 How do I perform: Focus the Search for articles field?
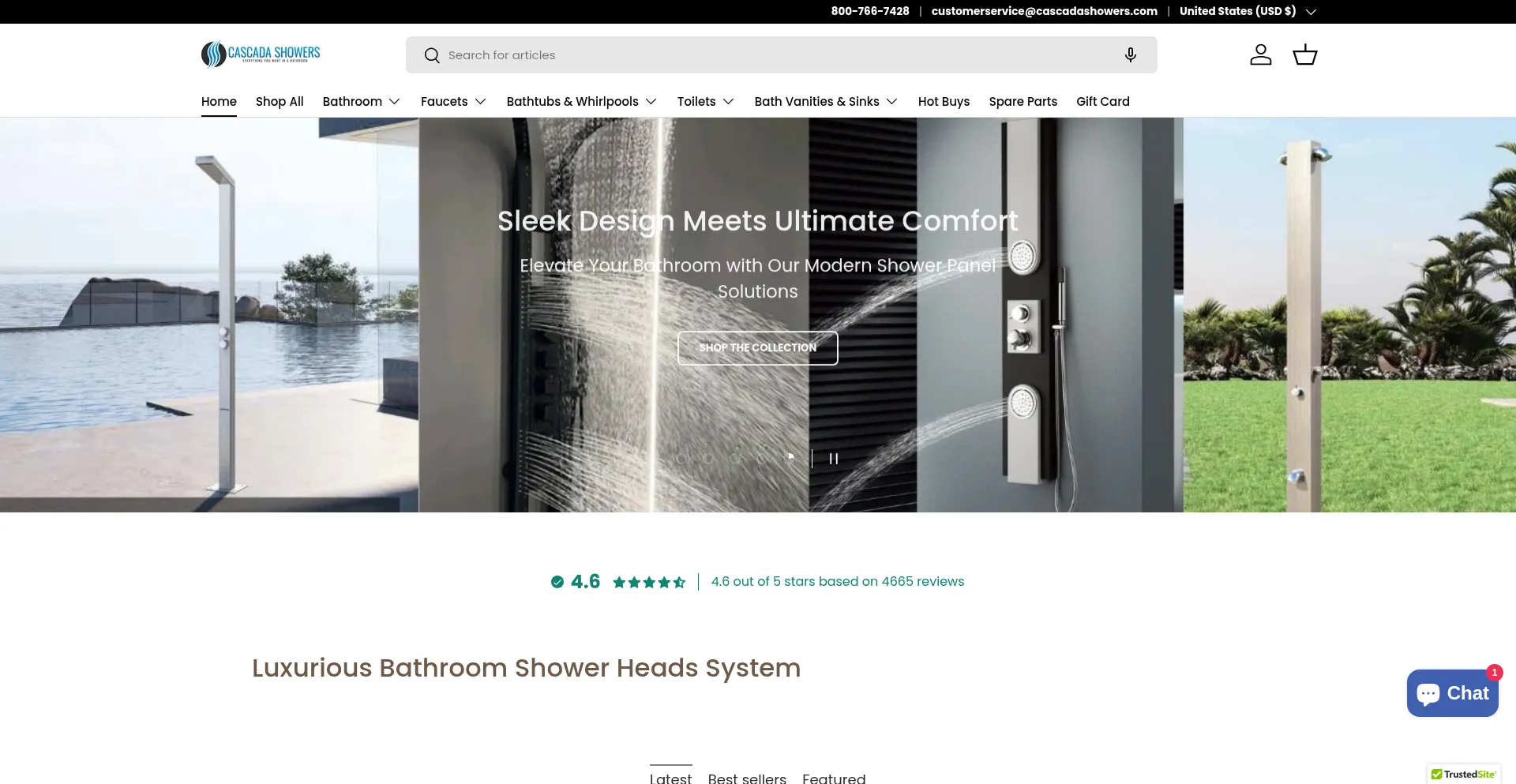pyautogui.click(x=782, y=55)
